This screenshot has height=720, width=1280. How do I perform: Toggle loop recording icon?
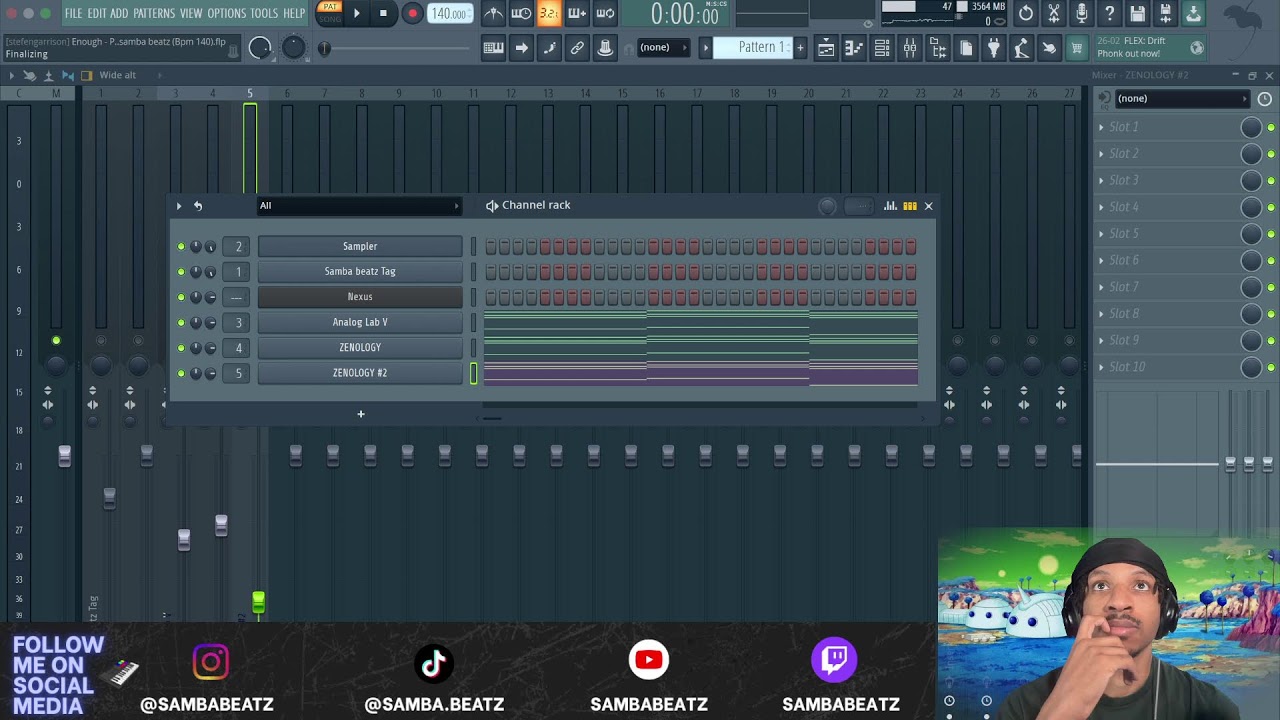tap(605, 13)
